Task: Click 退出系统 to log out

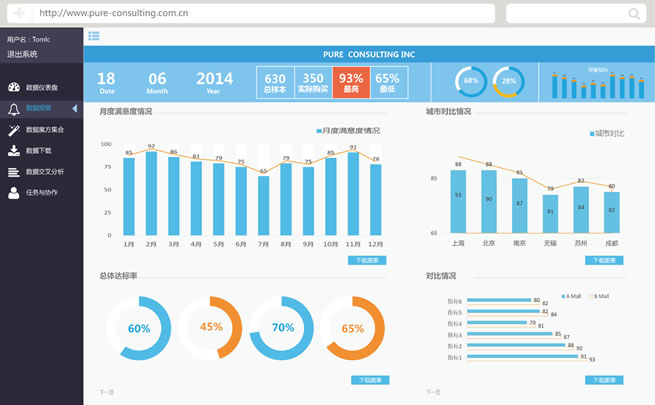Action: click(22, 54)
